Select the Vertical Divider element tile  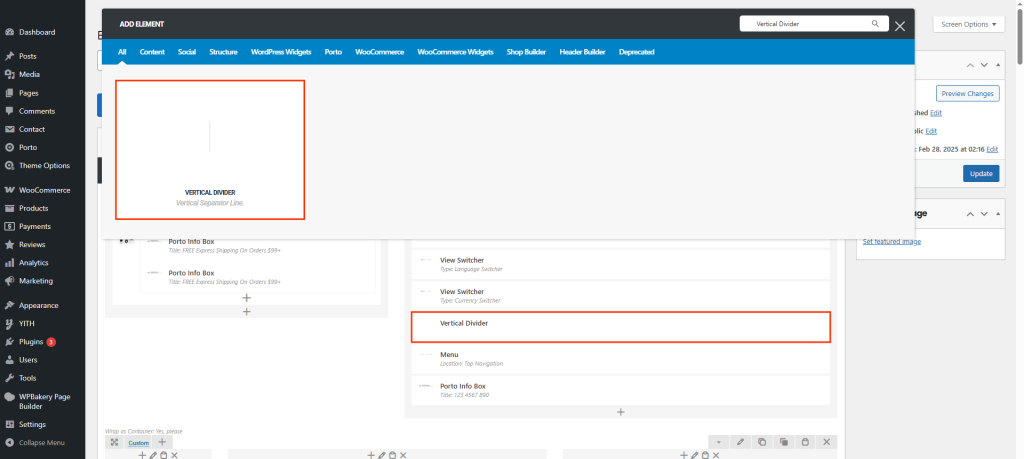click(x=210, y=149)
